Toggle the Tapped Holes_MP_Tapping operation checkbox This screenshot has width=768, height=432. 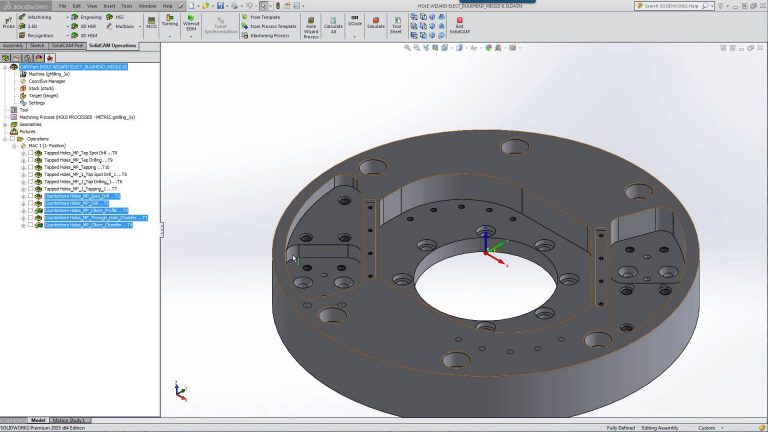coord(30,167)
